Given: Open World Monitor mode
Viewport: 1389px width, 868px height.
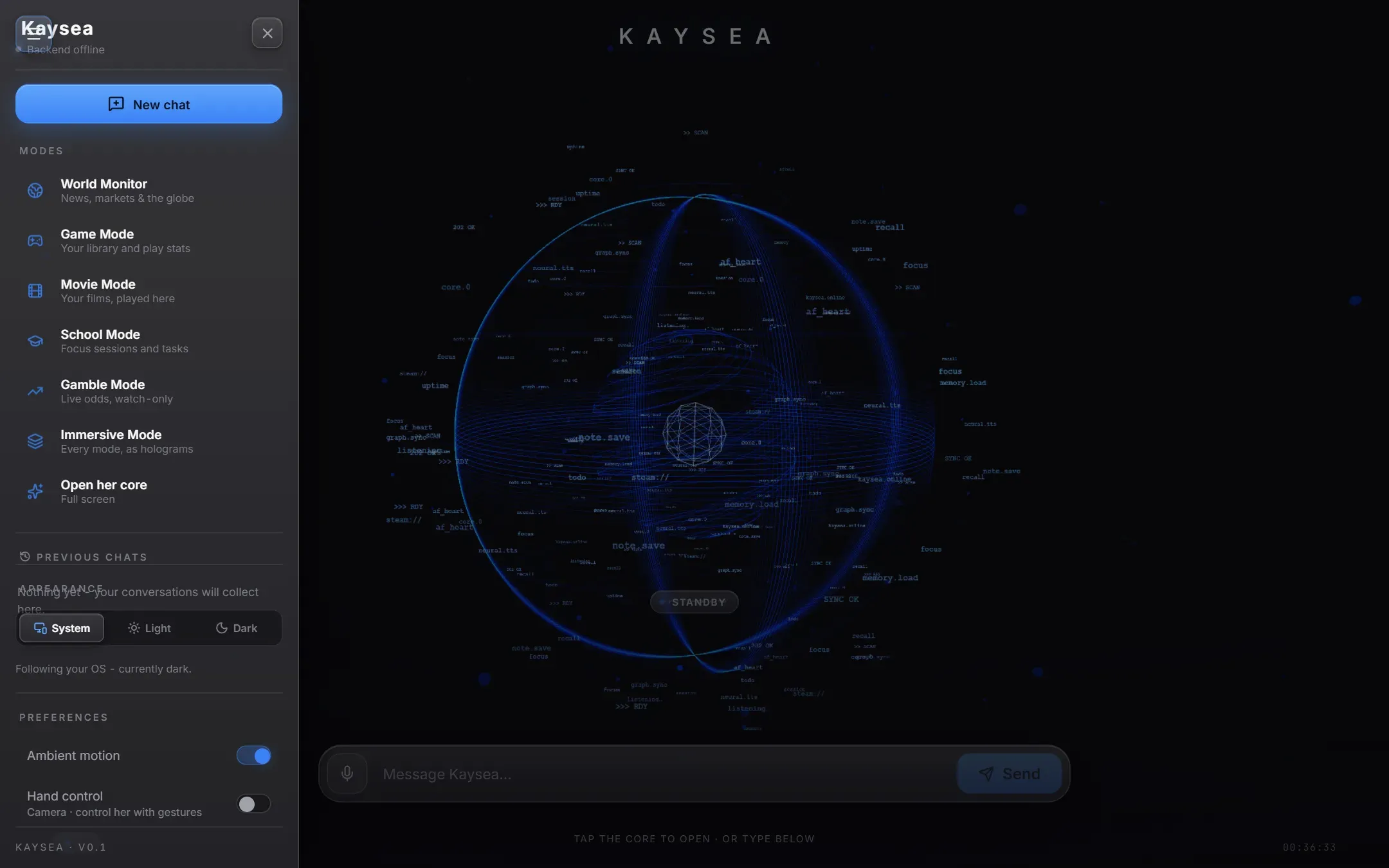Looking at the screenshot, I should point(149,190).
